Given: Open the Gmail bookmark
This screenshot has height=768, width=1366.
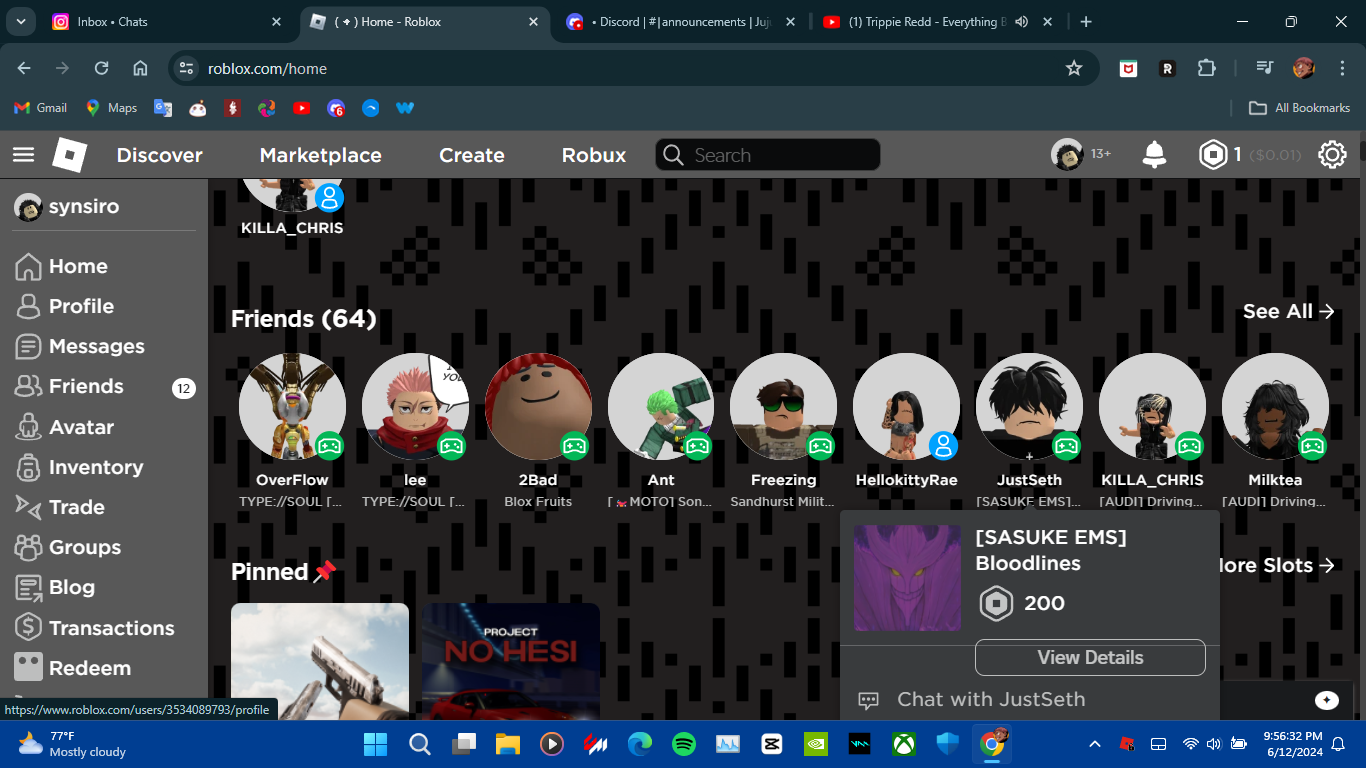Looking at the screenshot, I should tap(41, 107).
